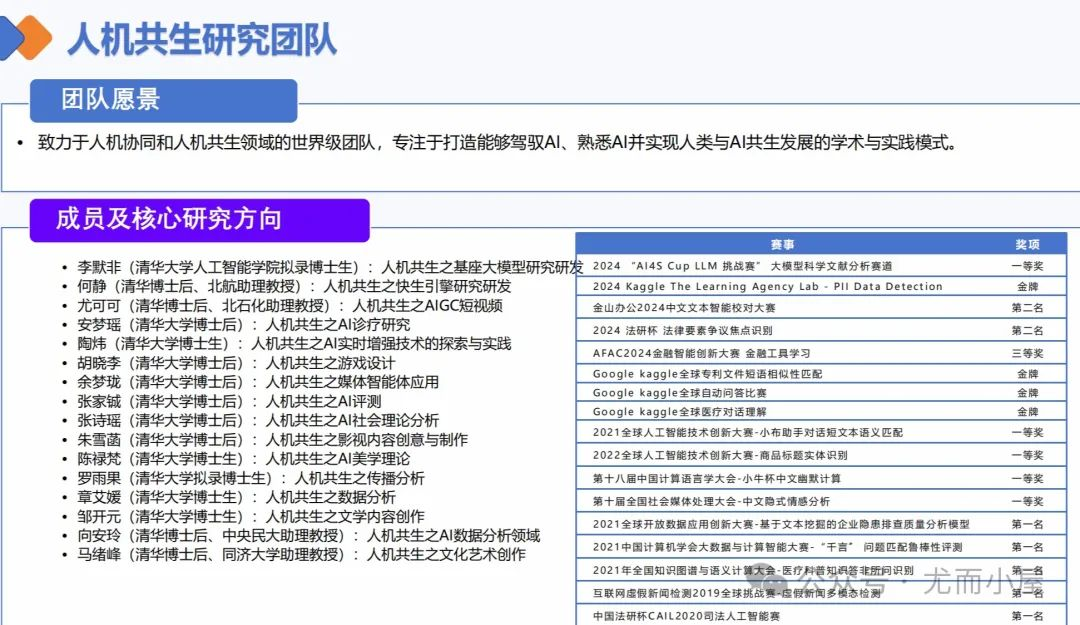Click 第一名 in the 全球开放数据应用创新大赛 row
This screenshot has height=625, width=1080.
[1027, 524]
